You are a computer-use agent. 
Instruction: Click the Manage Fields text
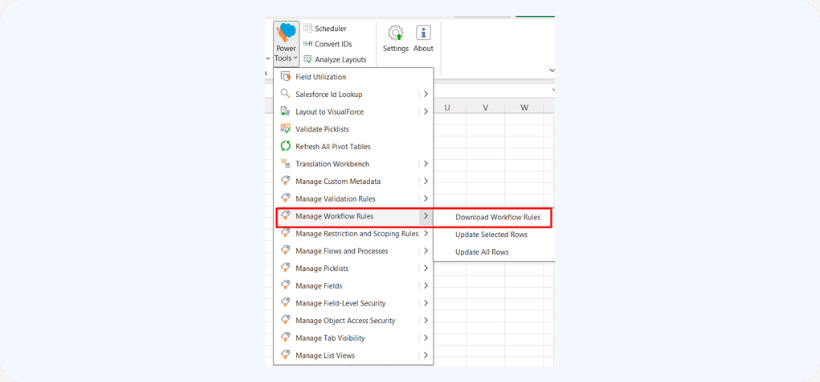tap(319, 286)
